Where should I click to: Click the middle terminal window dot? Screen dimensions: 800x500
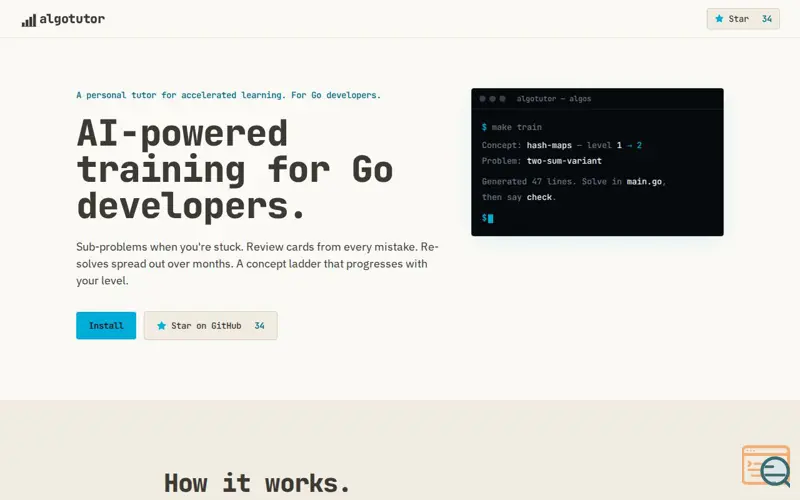click(492, 98)
